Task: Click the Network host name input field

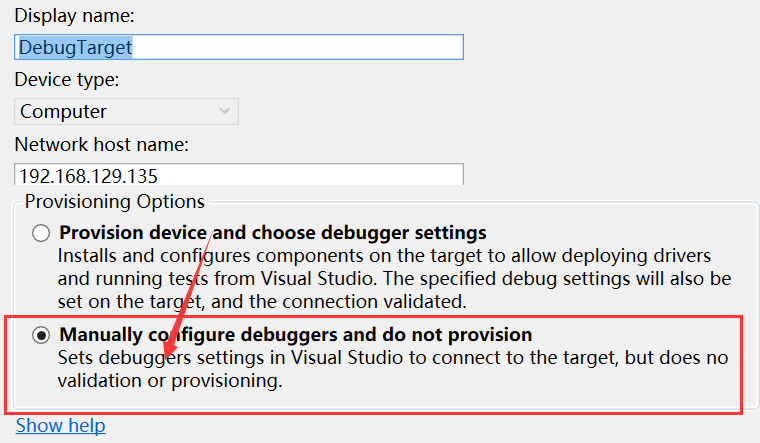Action: (239, 174)
